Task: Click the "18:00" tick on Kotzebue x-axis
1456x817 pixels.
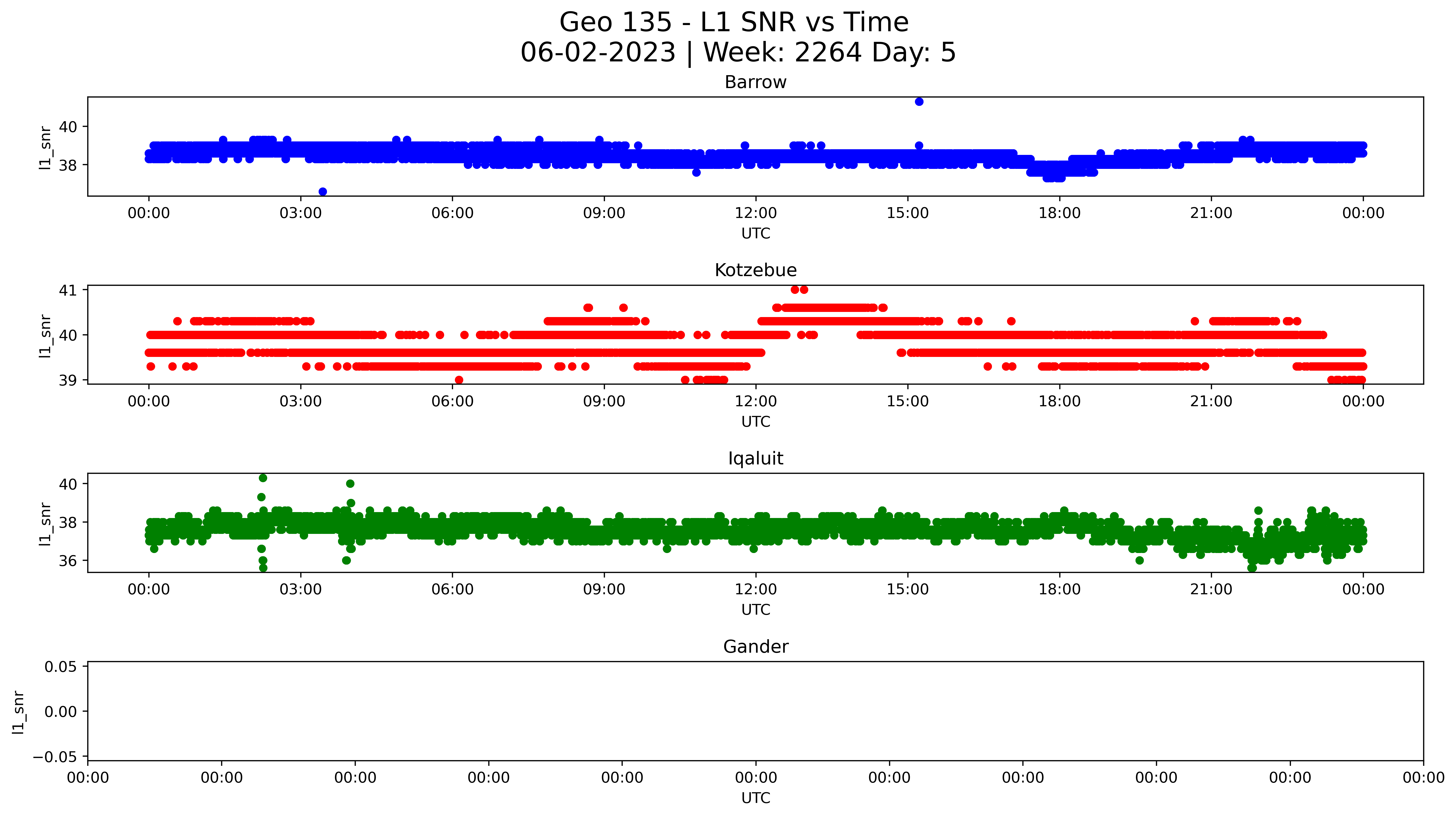Action: pos(1060,401)
